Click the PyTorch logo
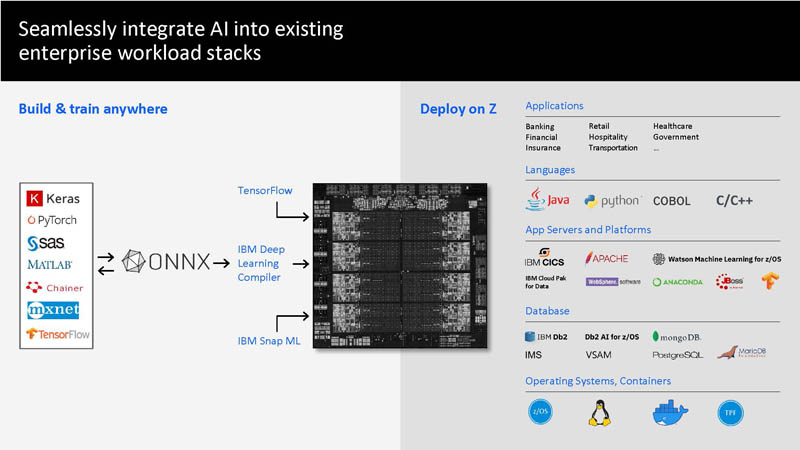This screenshot has width=800, height=450. [x=52, y=220]
